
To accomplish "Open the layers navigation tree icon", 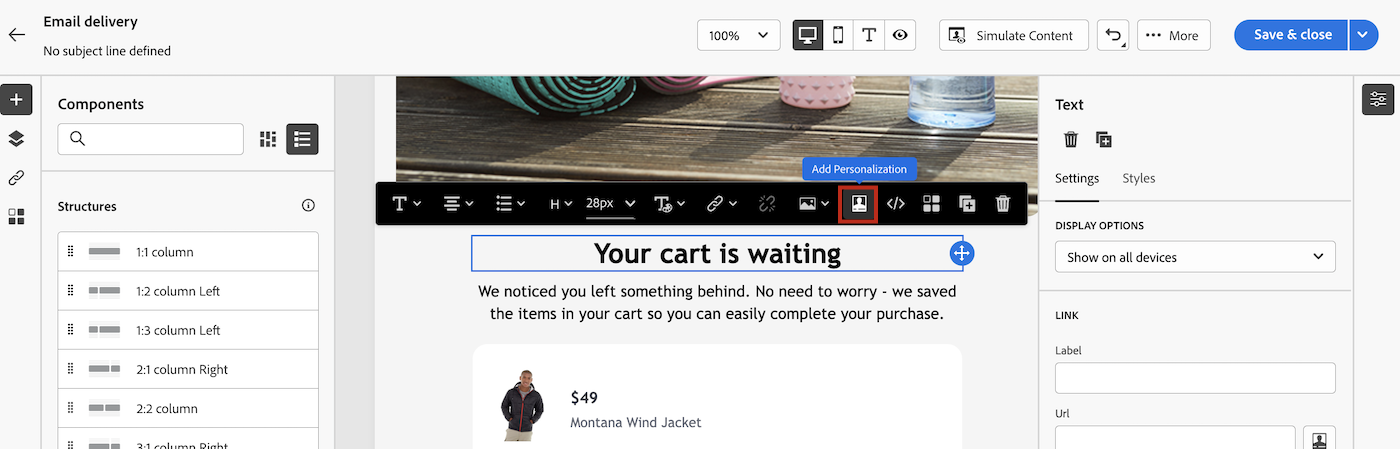I will point(16,139).
